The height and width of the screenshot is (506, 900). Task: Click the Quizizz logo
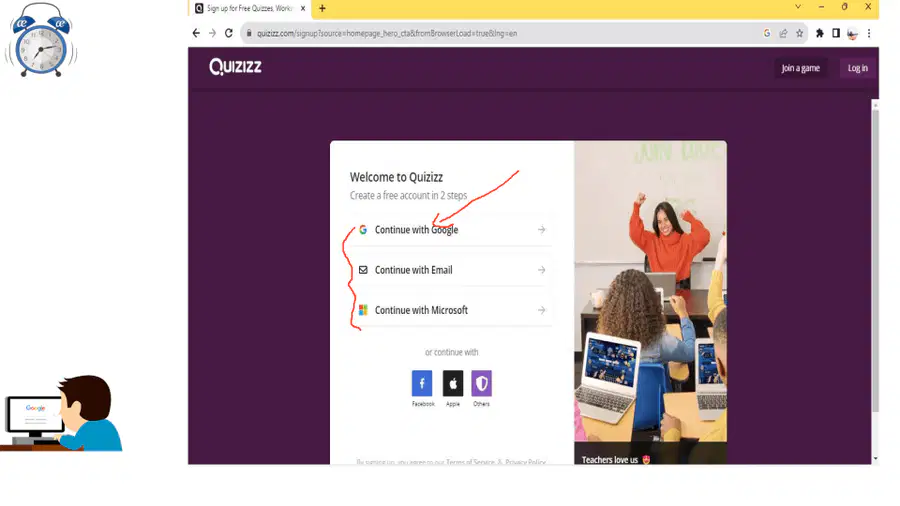[235, 67]
